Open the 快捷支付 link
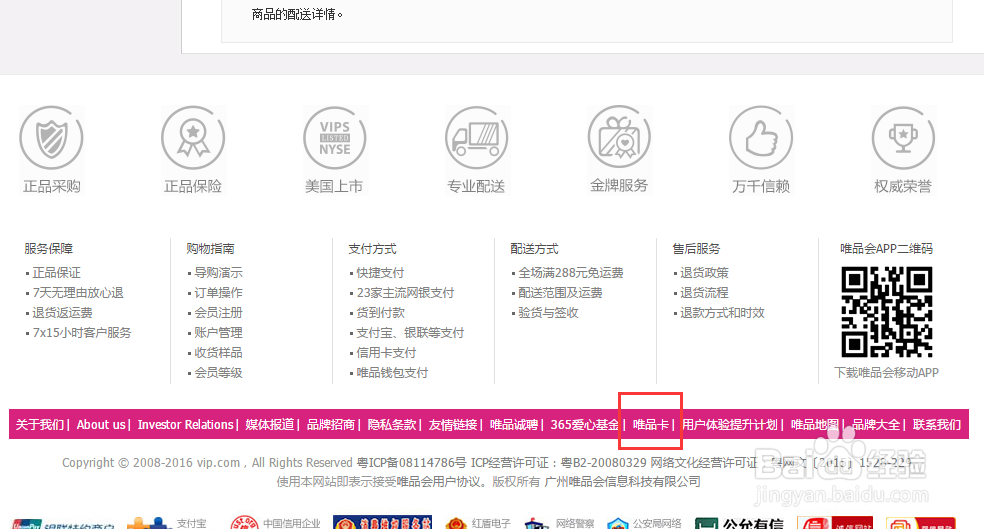 [380, 273]
